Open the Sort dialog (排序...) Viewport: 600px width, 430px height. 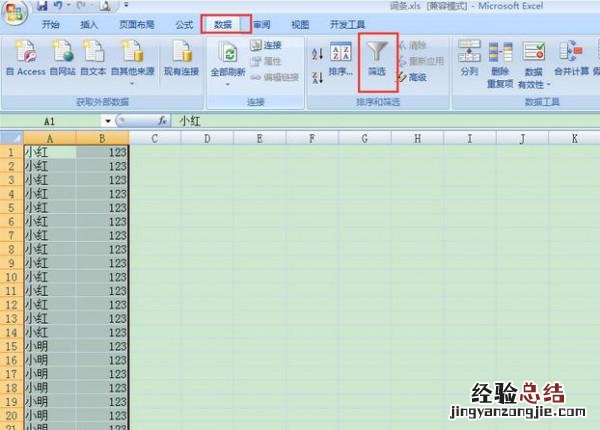(340, 58)
